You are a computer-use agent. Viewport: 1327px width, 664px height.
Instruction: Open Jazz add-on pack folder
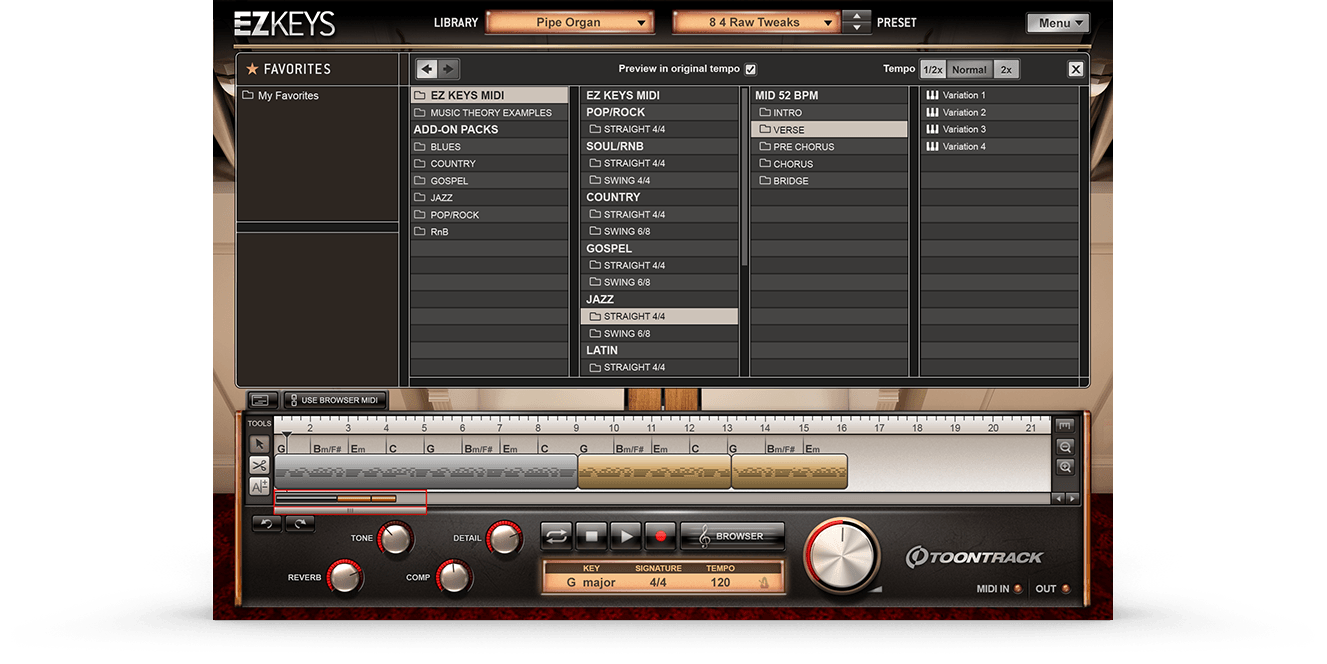(489, 197)
